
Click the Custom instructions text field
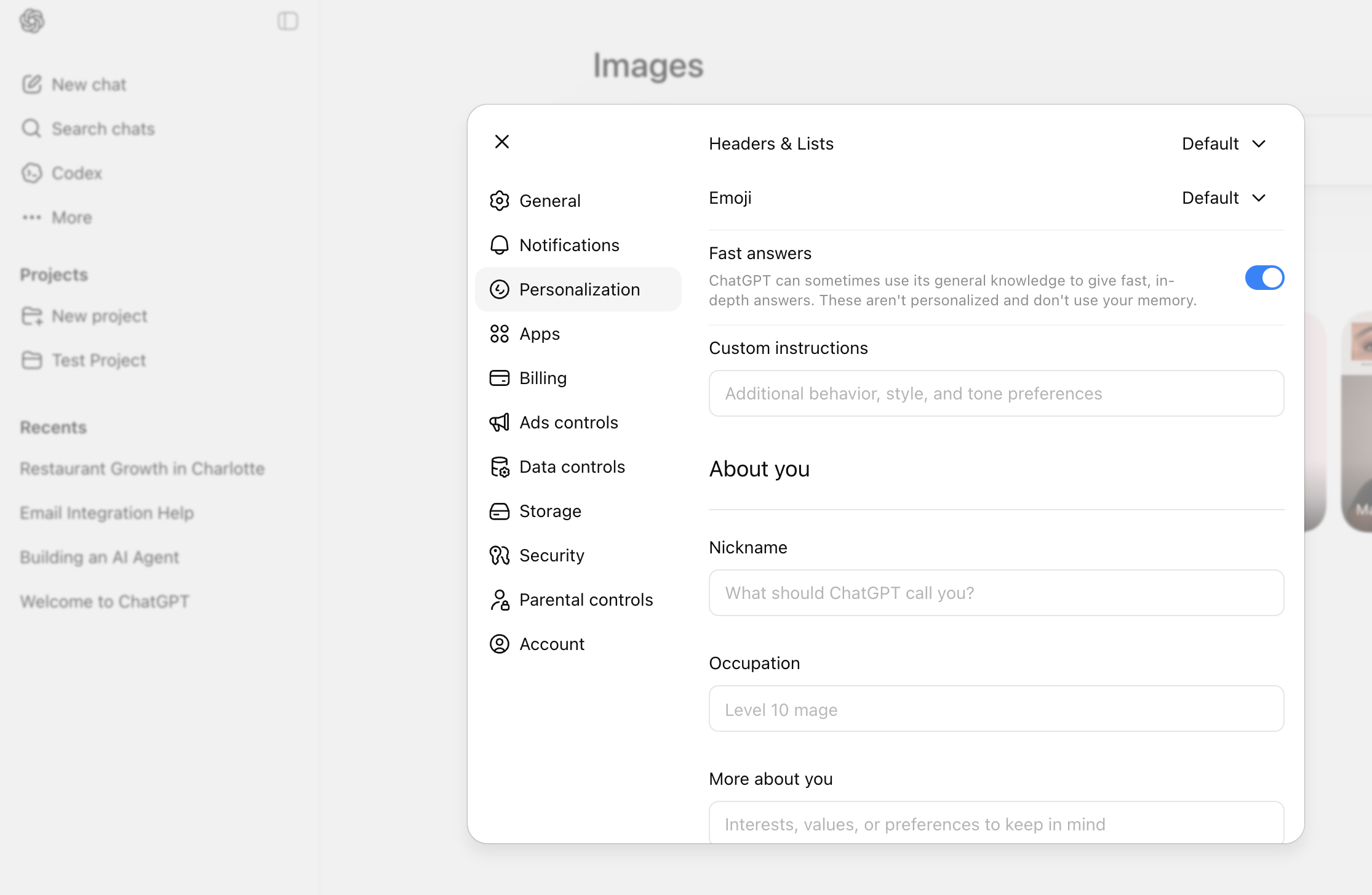[996, 393]
